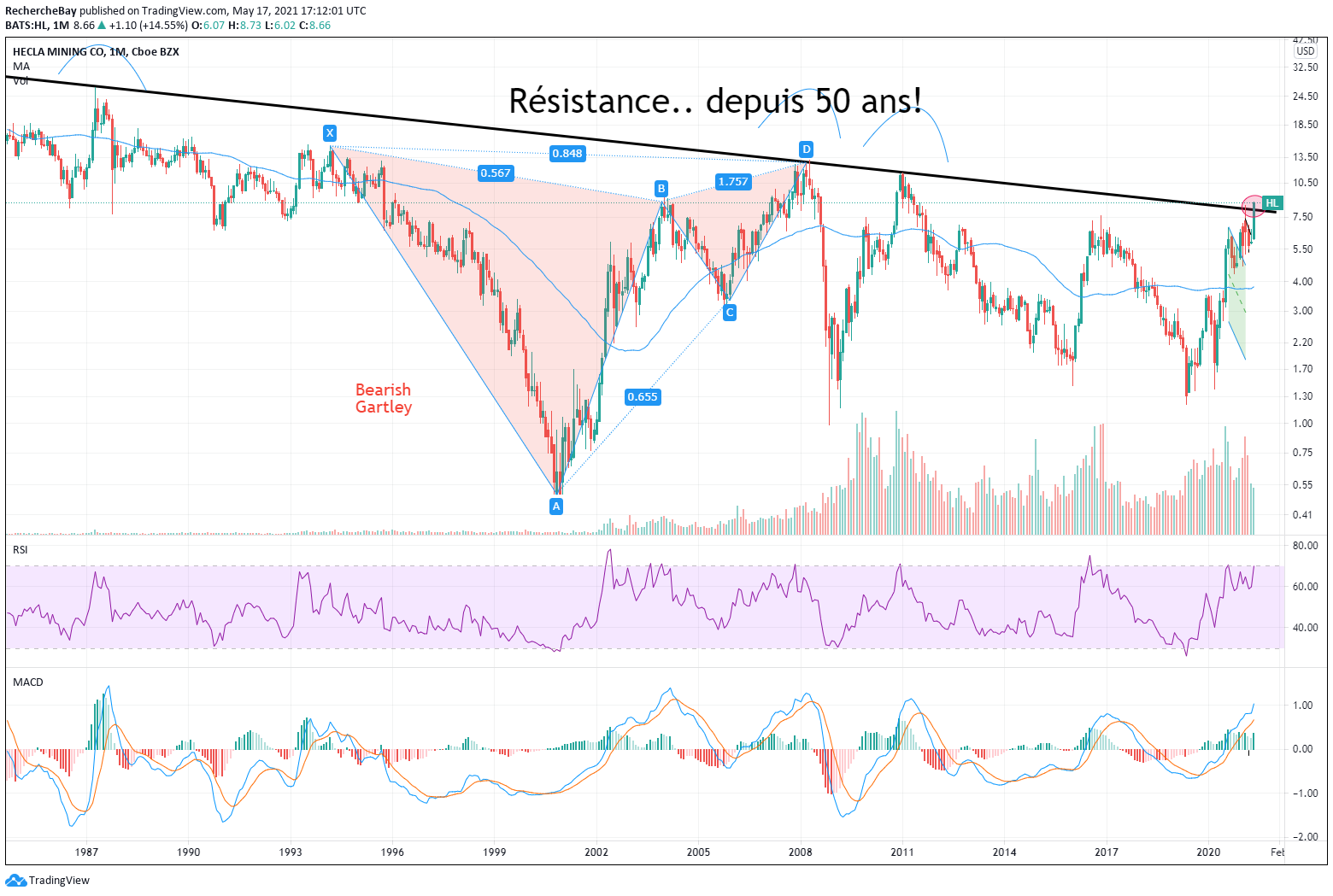Click the 10.50 price axis label
The image size is (1333, 896).
tap(1306, 183)
